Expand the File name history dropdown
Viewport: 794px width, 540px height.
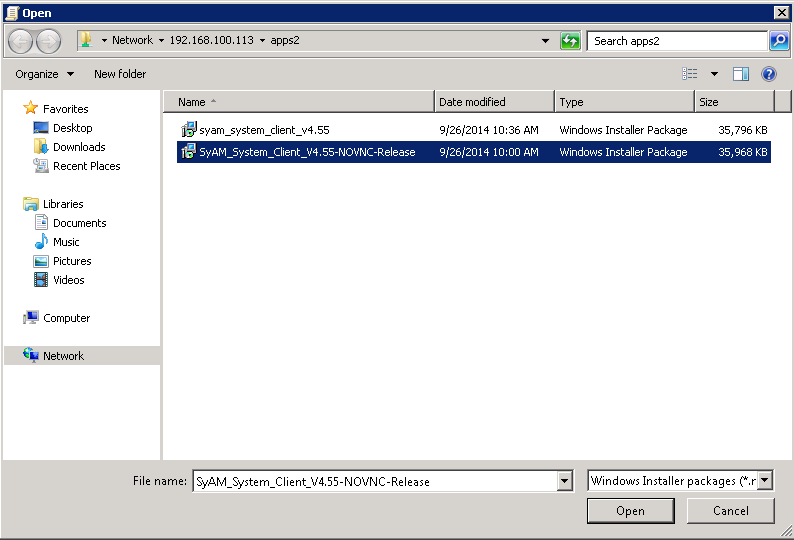point(565,481)
